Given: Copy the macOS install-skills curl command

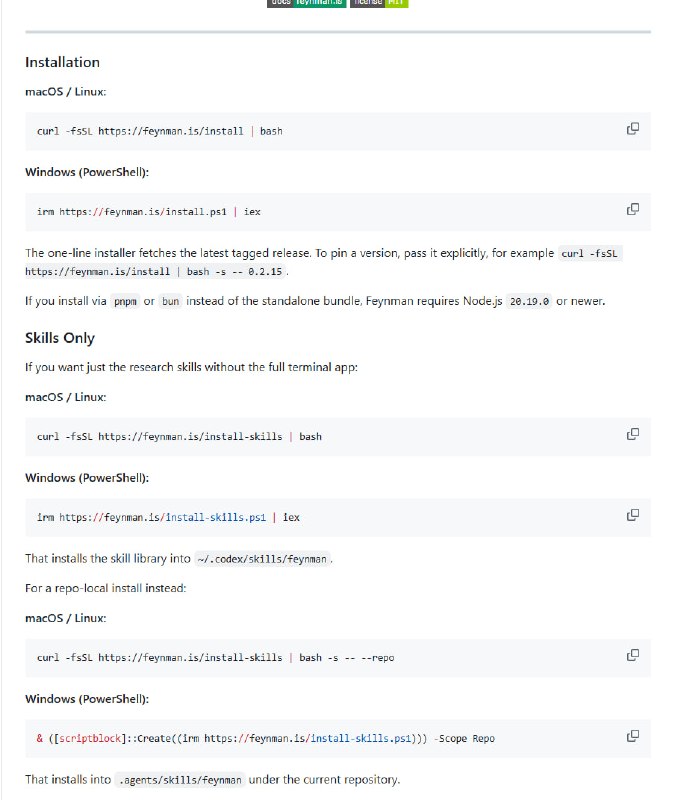Looking at the screenshot, I should [632, 434].
